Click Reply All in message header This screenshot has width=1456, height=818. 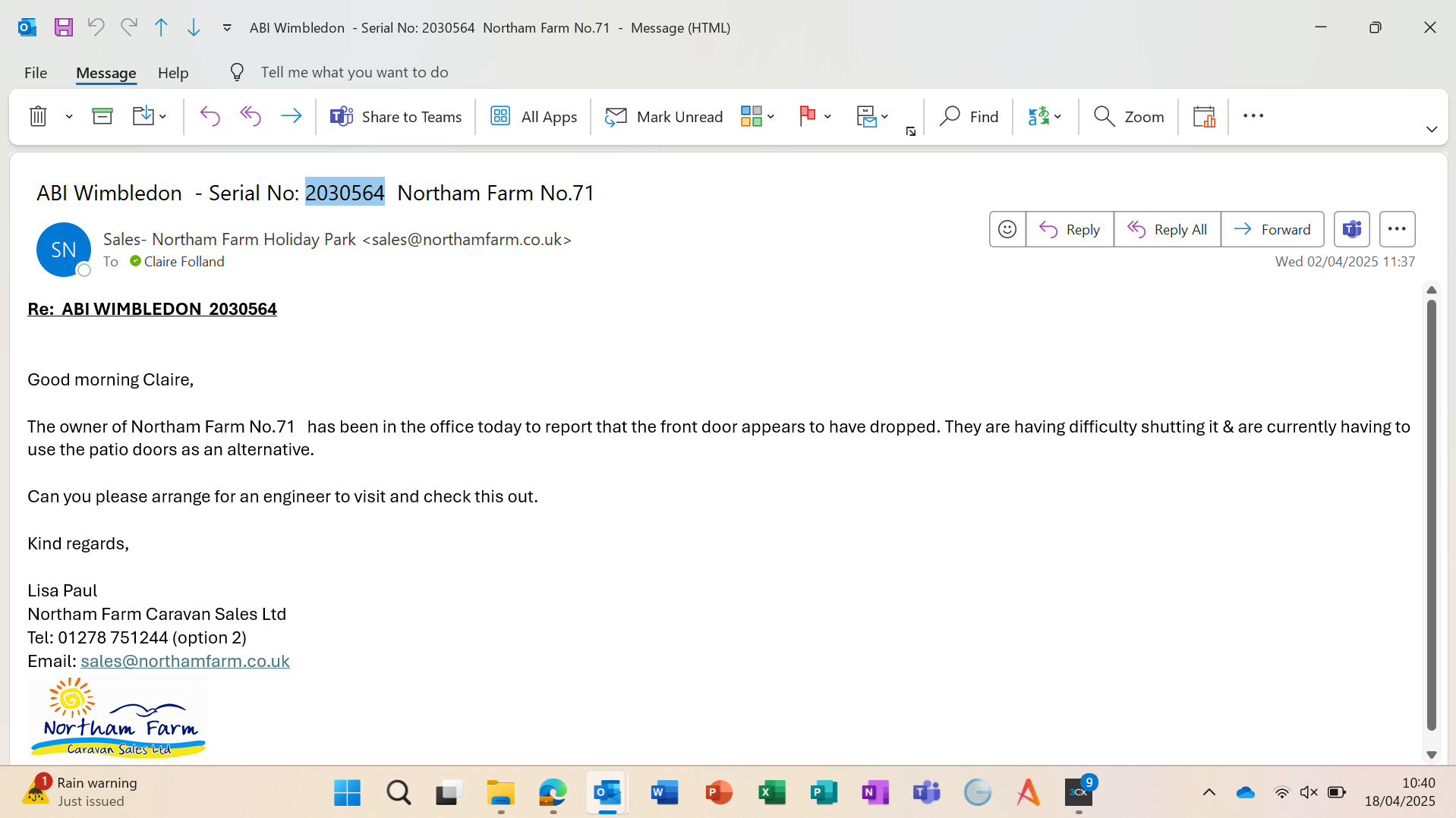[x=1168, y=229]
